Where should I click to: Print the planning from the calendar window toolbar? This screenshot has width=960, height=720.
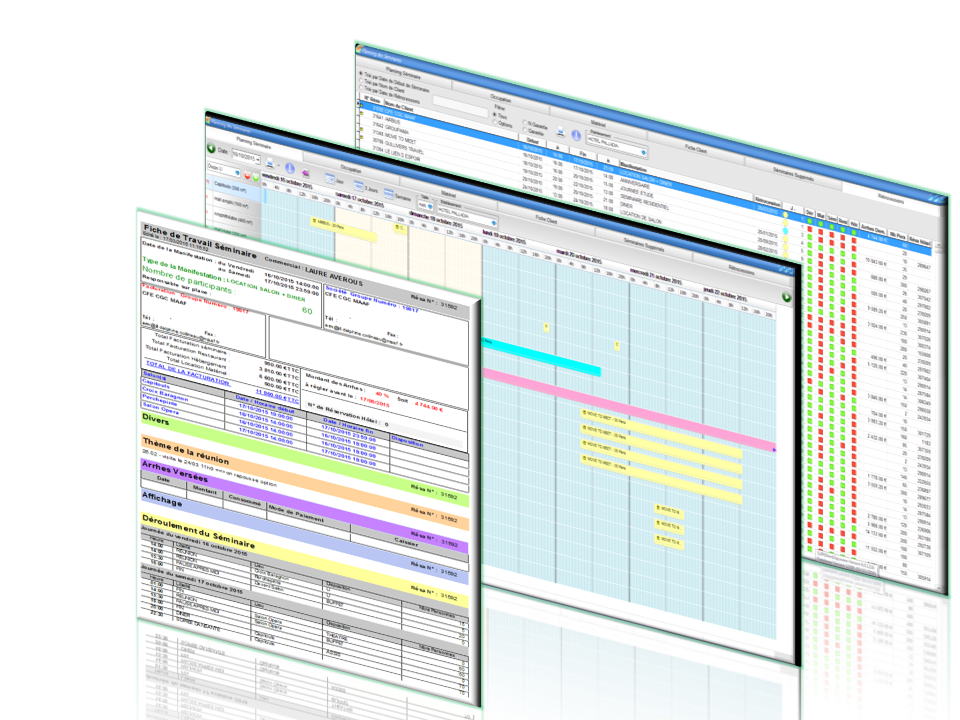(269, 163)
